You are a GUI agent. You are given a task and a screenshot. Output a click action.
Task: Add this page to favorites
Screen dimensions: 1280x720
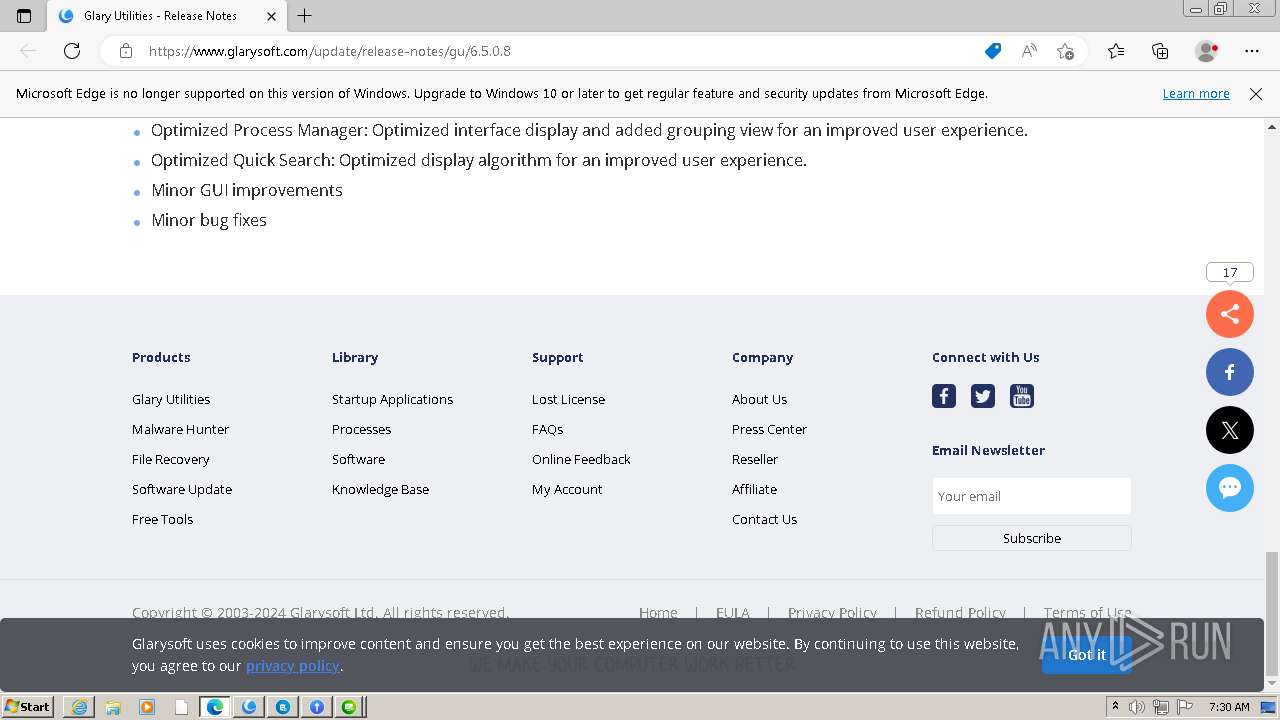coord(1065,51)
